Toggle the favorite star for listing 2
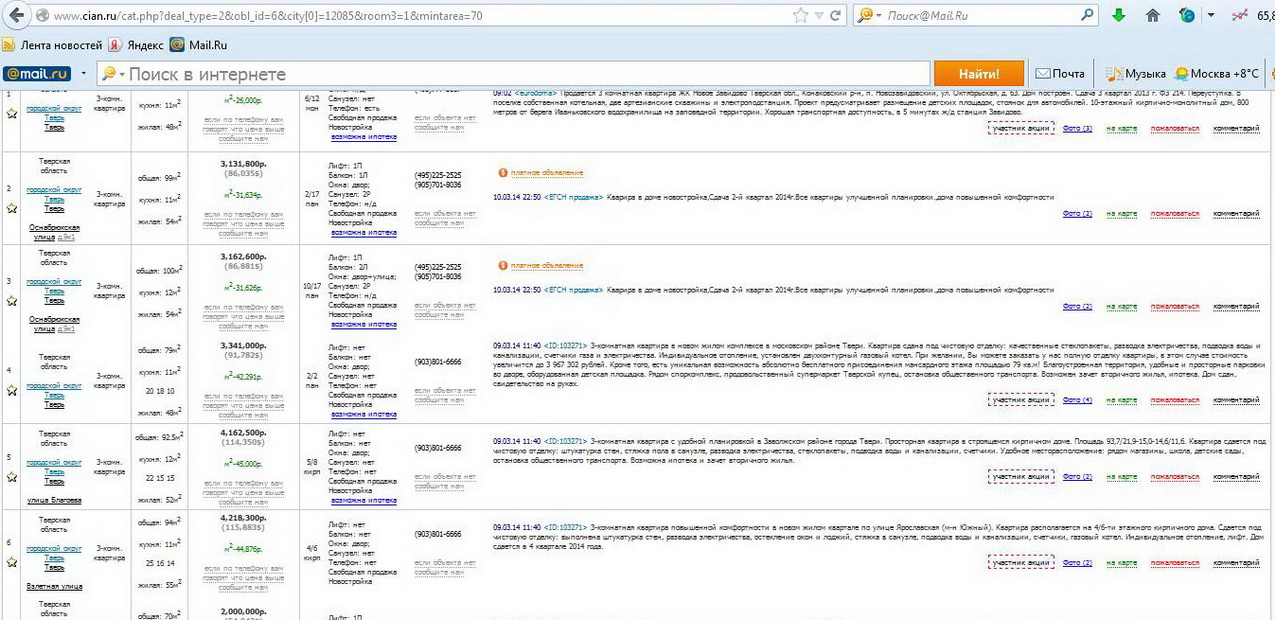The image size is (1275, 620). pyautogui.click(x=12, y=208)
